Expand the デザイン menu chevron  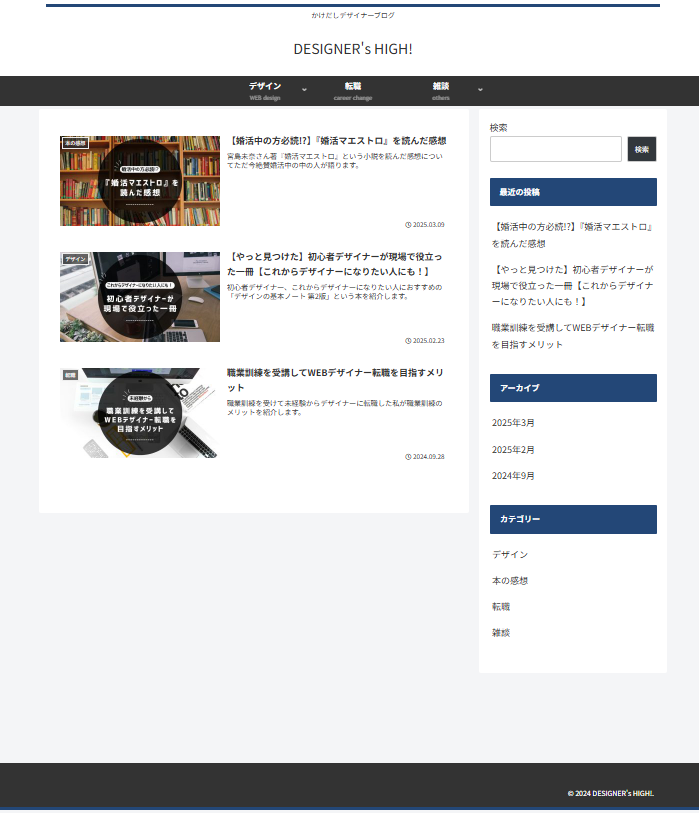(x=304, y=90)
